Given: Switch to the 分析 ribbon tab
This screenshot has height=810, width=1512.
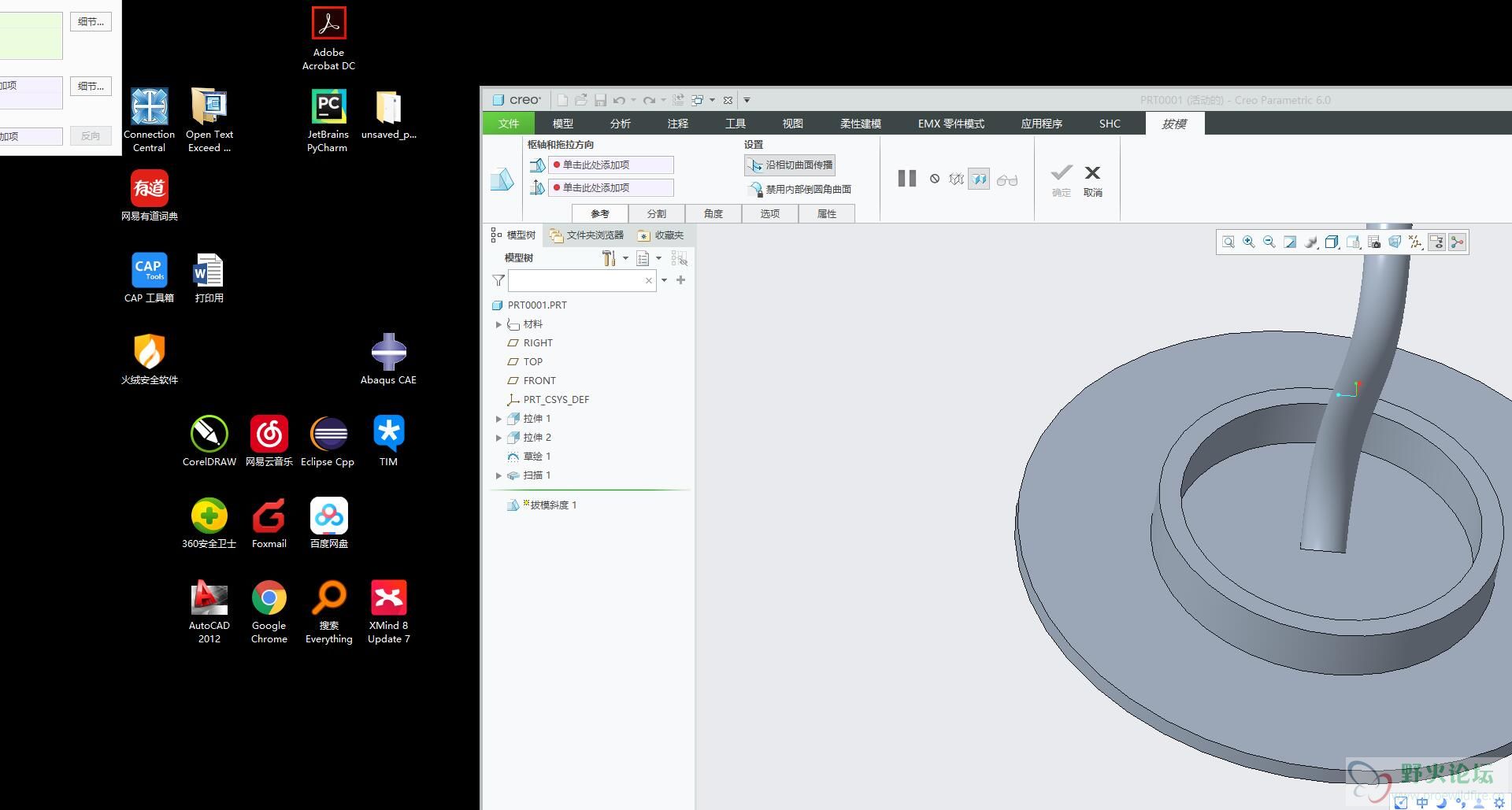Looking at the screenshot, I should click(x=621, y=124).
